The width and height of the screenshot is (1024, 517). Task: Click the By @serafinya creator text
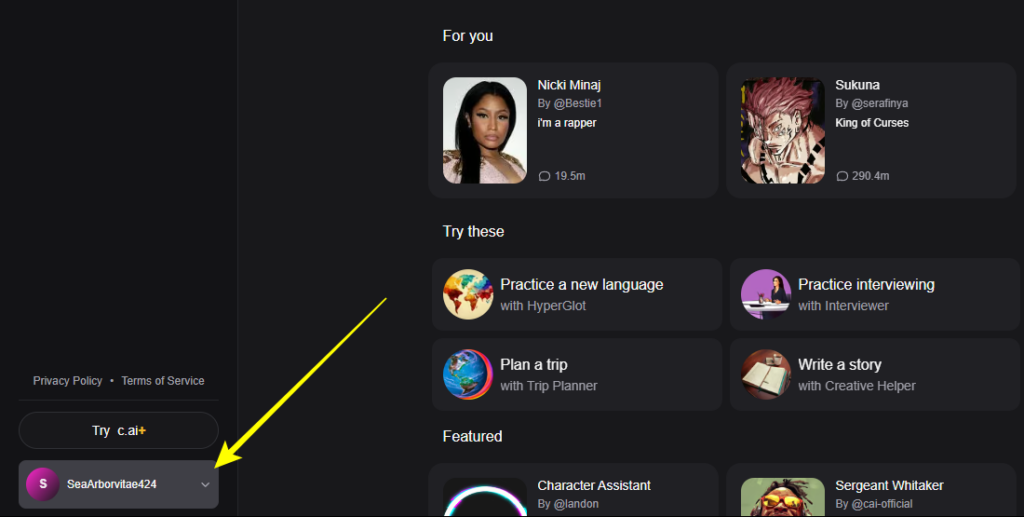pyautogui.click(x=871, y=103)
